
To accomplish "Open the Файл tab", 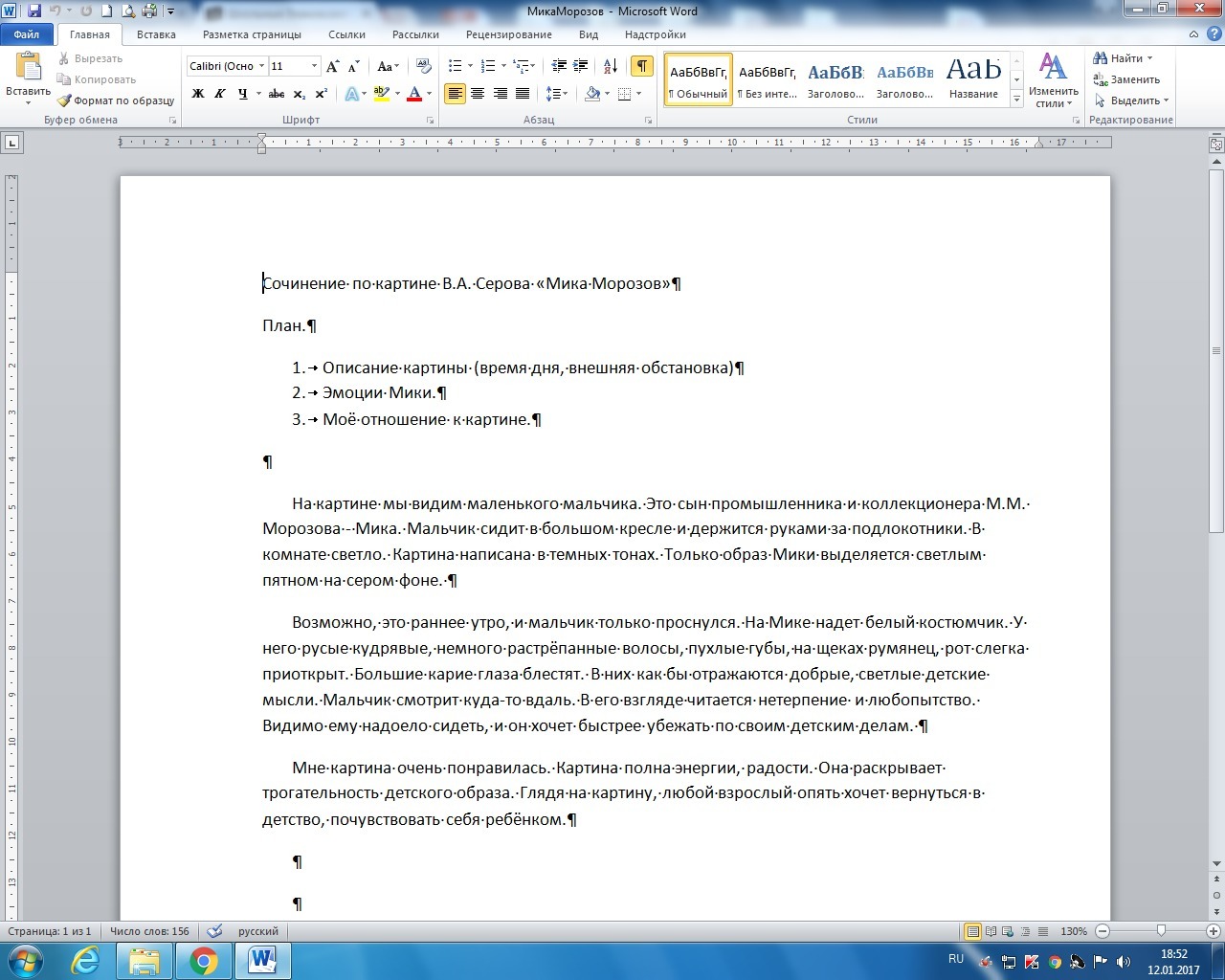I will [27, 34].
